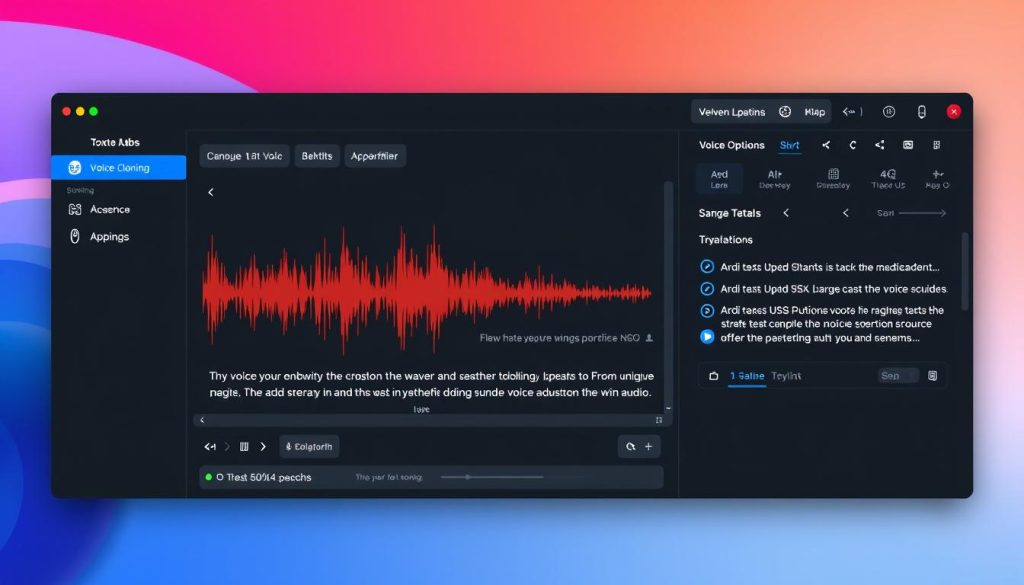This screenshot has width=1024, height=585.
Task: Click the share icon in Voice Options row
Action: pyautogui.click(x=880, y=145)
